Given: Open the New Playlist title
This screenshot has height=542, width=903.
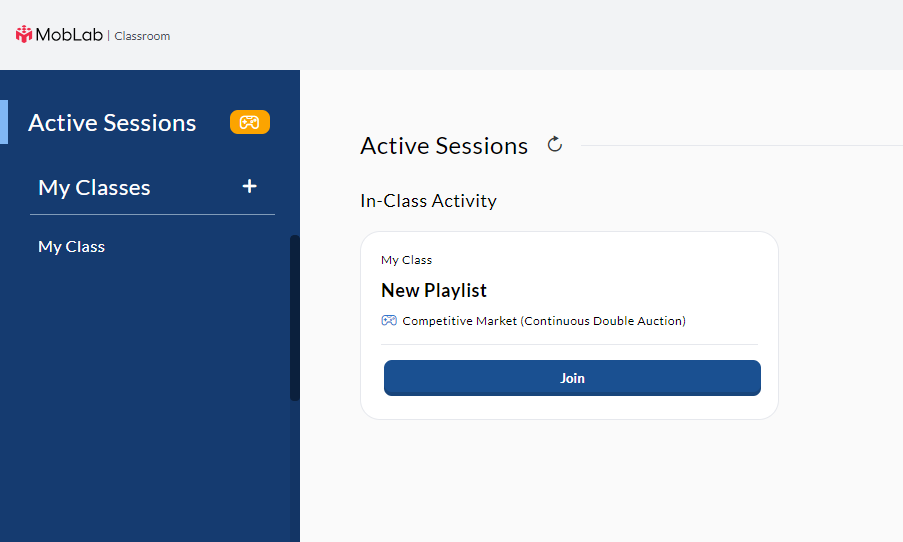Looking at the screenshot, I should tap(434, 290).
